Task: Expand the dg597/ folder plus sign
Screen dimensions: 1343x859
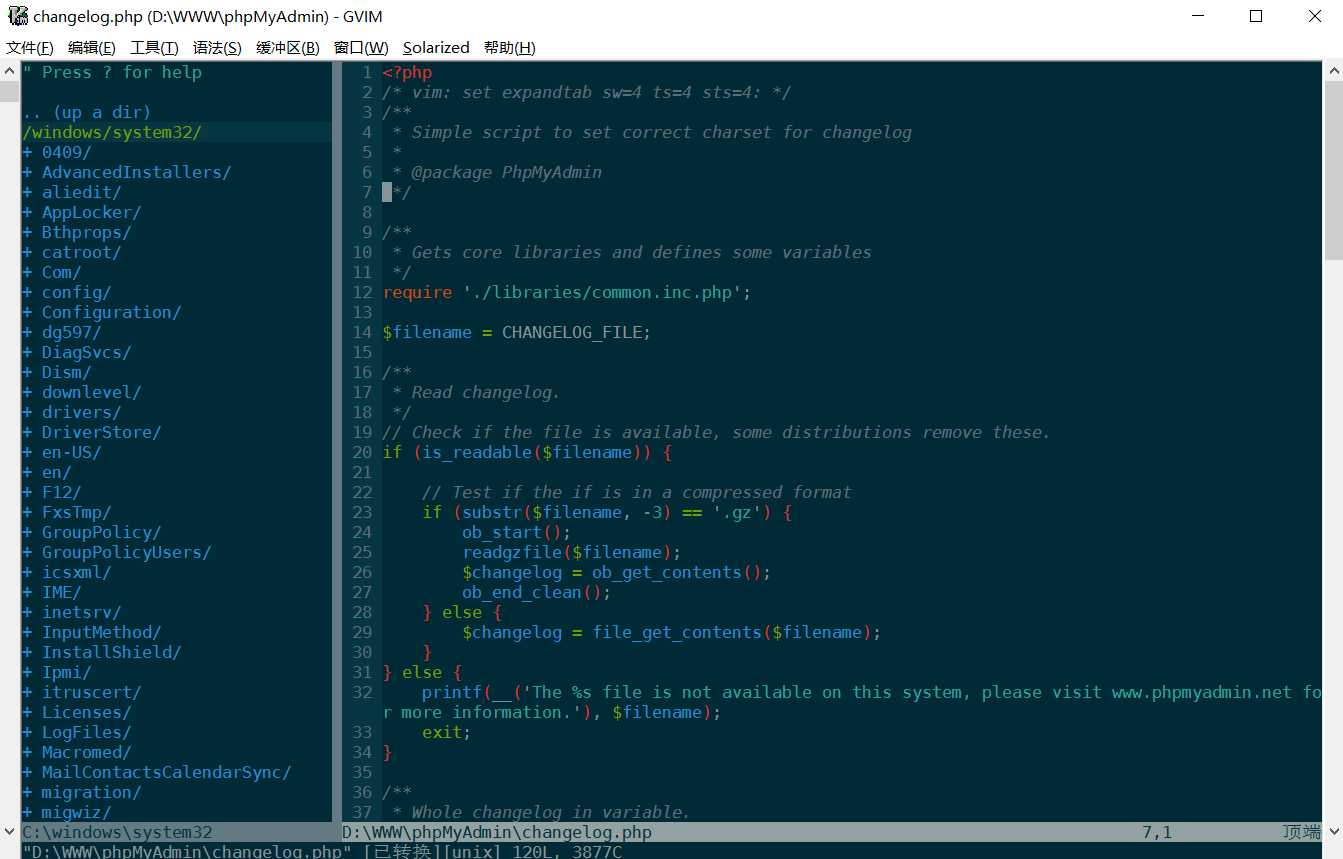Action: click(x=27, y=332)
